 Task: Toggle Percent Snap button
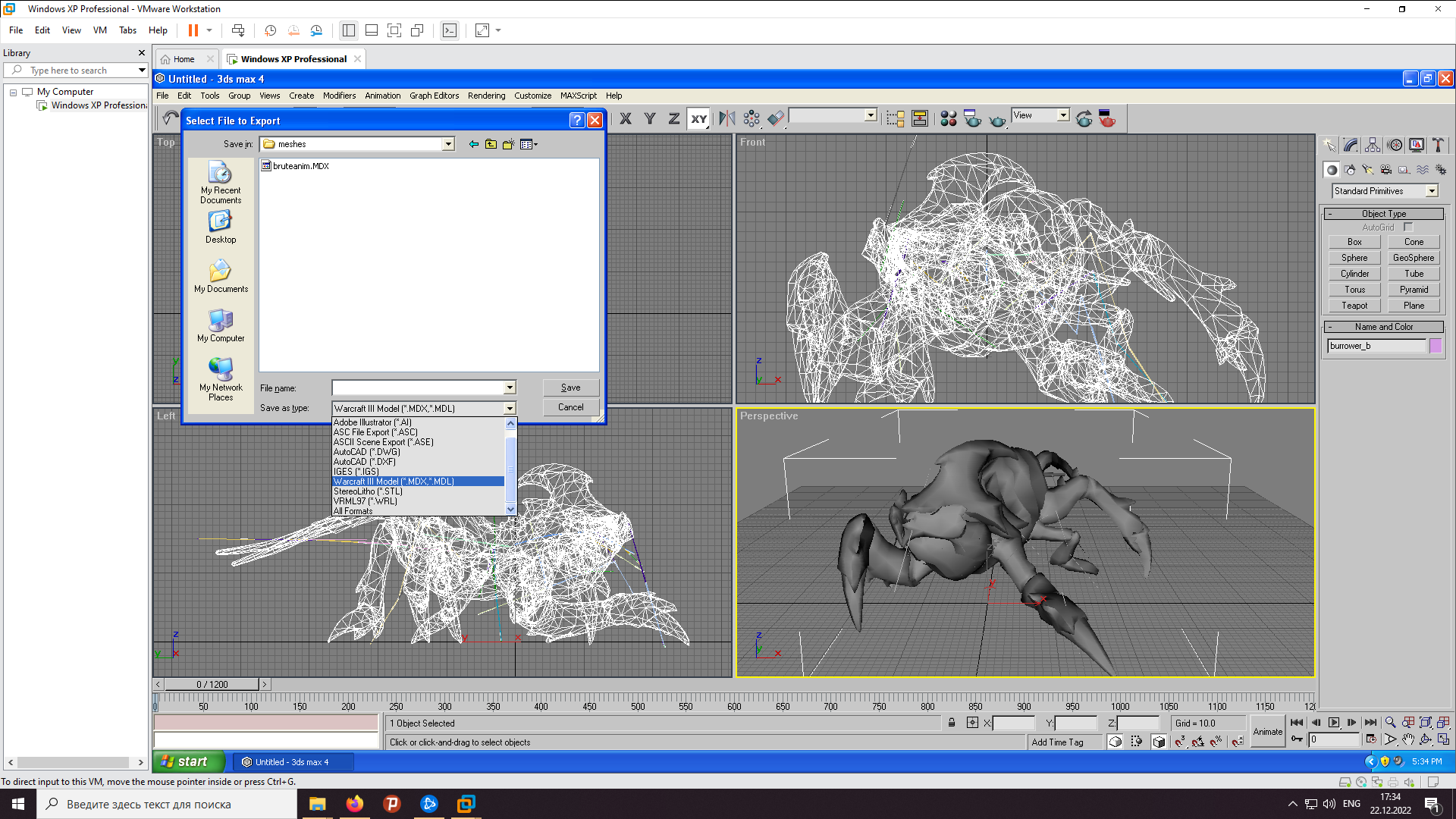click(x=1216, y=742)
